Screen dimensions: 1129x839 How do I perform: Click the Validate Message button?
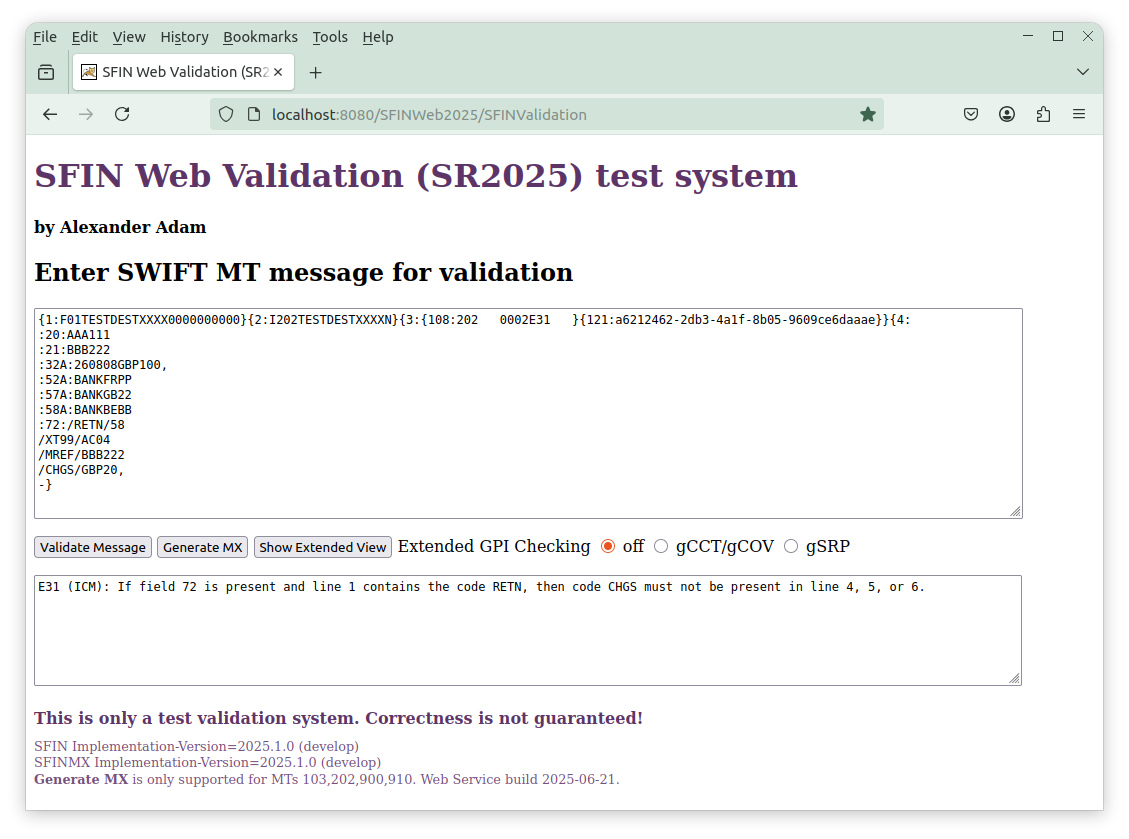click(x=92, y=547)
